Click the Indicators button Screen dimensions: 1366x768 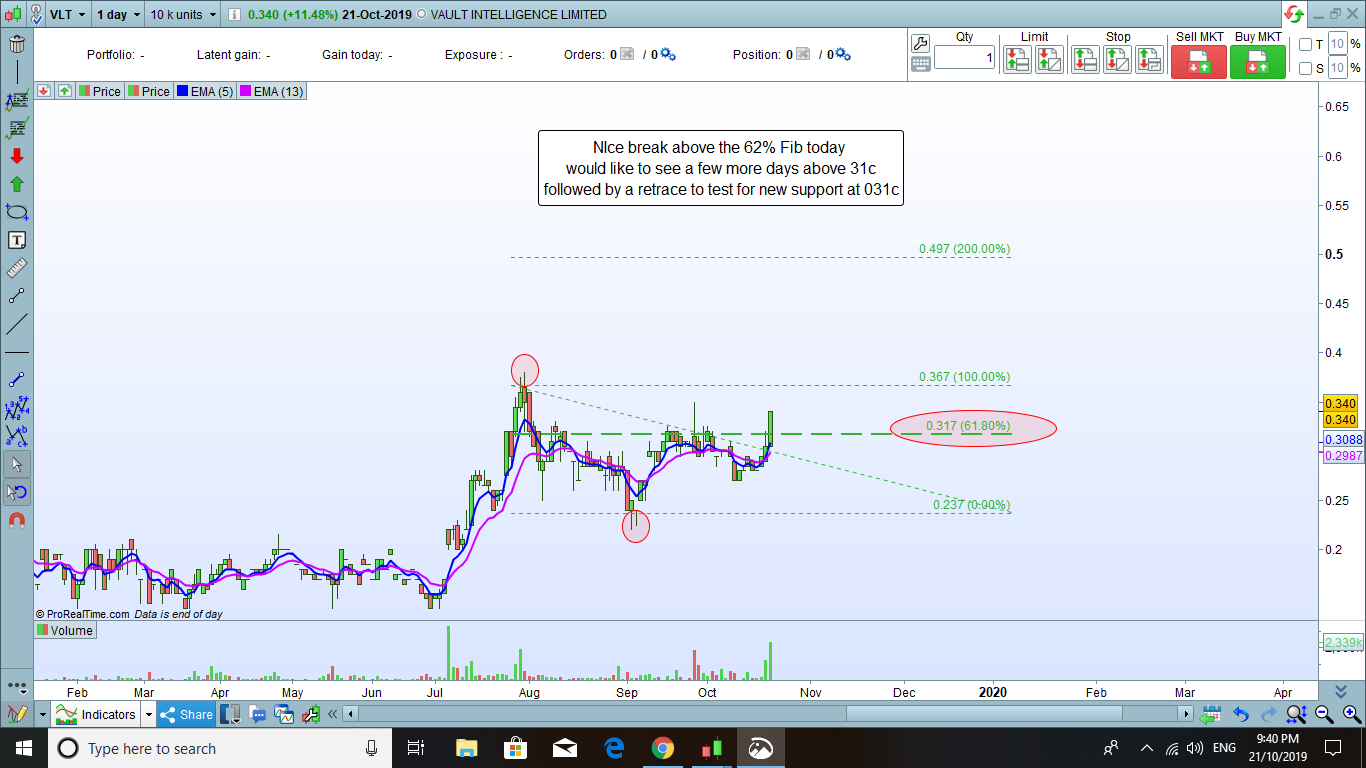[96, 715]
